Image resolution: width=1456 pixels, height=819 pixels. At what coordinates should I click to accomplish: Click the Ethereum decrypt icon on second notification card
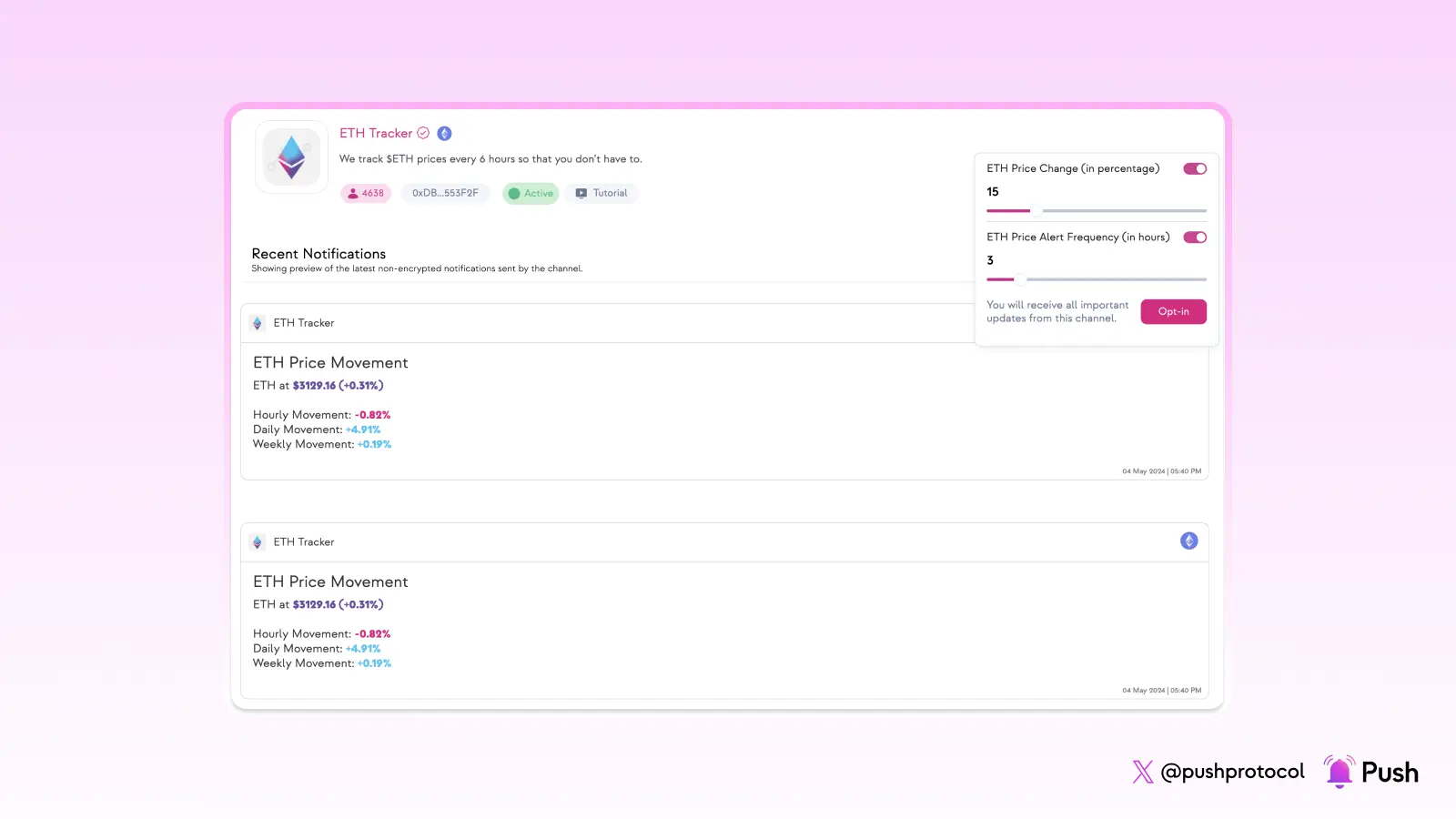(x=1188, y=540)
